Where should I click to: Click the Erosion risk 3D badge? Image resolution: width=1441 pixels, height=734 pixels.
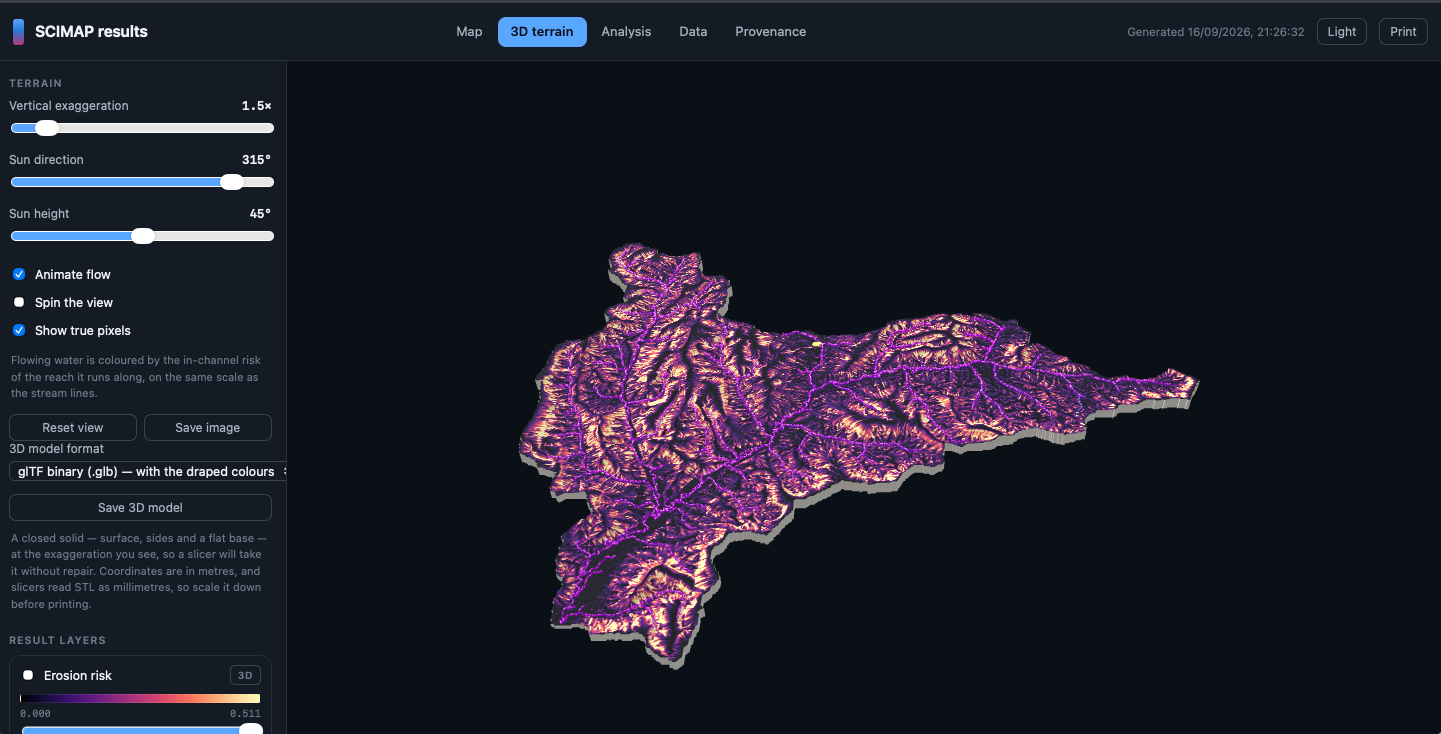tap(245, 675)
